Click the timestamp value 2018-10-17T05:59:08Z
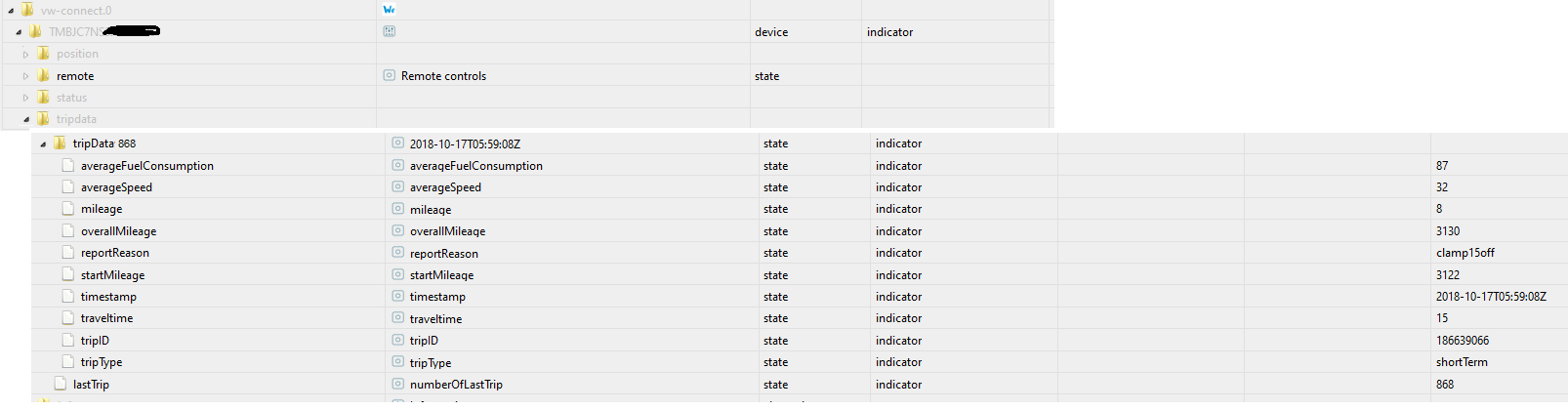This screenshot has height=410, width=1568. coord(1490,297)
